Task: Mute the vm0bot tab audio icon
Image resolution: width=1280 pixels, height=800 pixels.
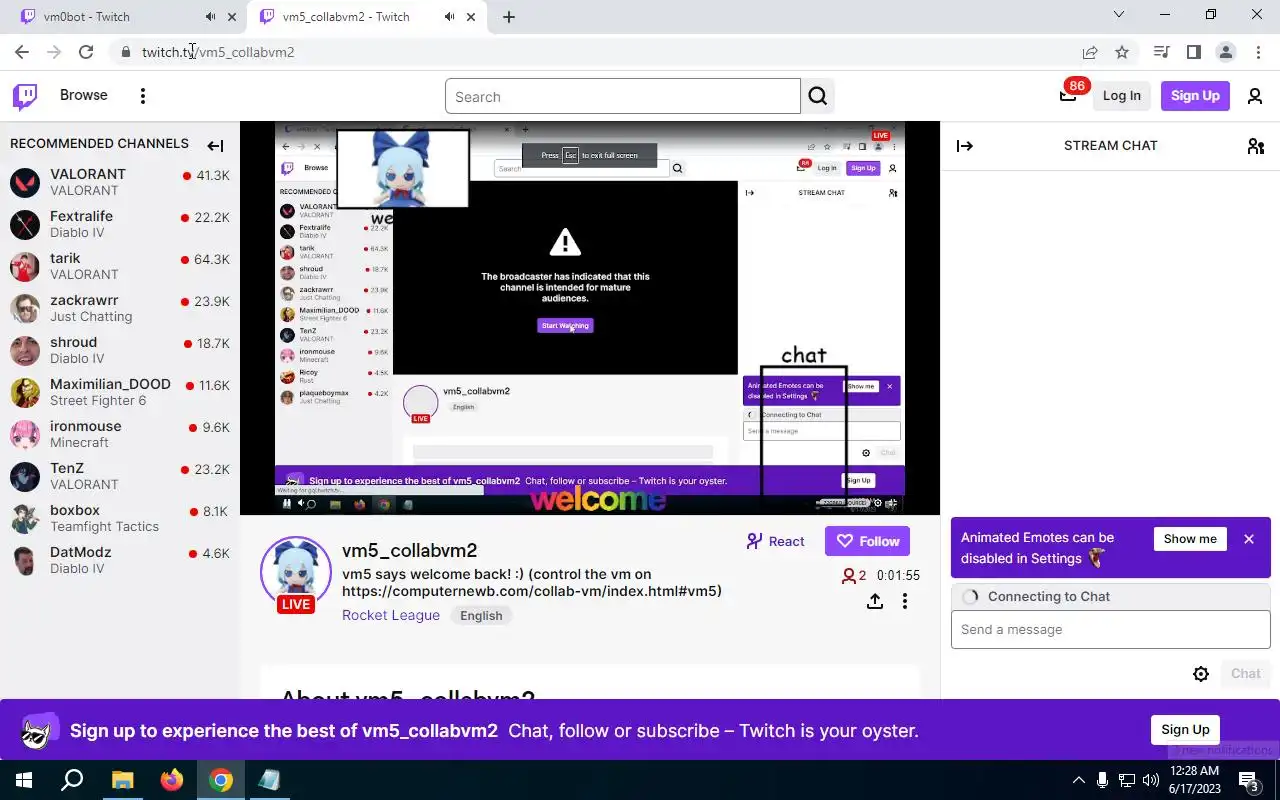Action: point(210,17)
